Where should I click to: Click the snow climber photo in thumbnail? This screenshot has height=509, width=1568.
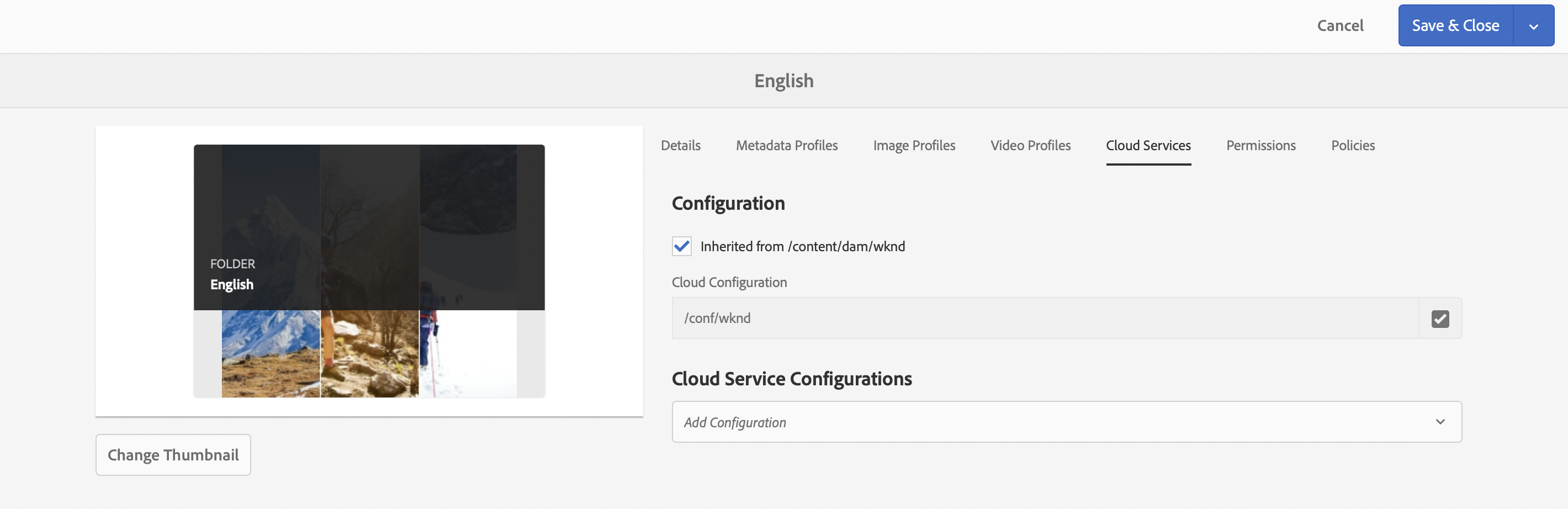pos(468,353)
